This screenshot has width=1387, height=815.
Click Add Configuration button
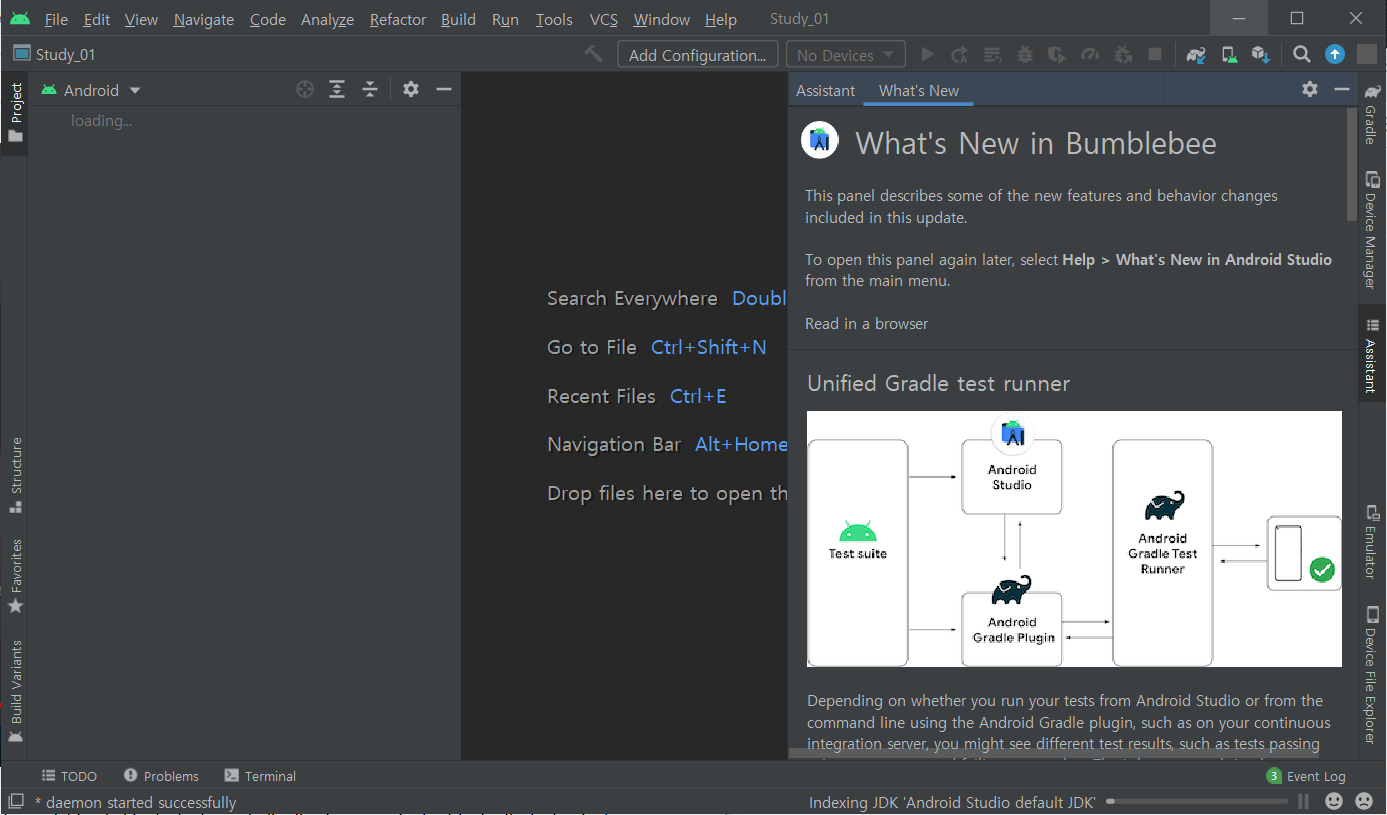(698, 55)
